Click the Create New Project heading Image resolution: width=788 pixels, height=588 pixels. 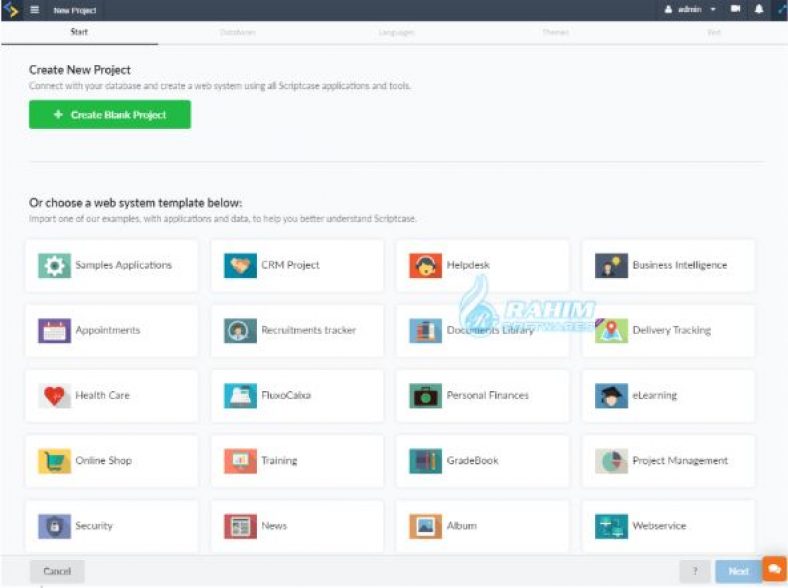[79, 70]
